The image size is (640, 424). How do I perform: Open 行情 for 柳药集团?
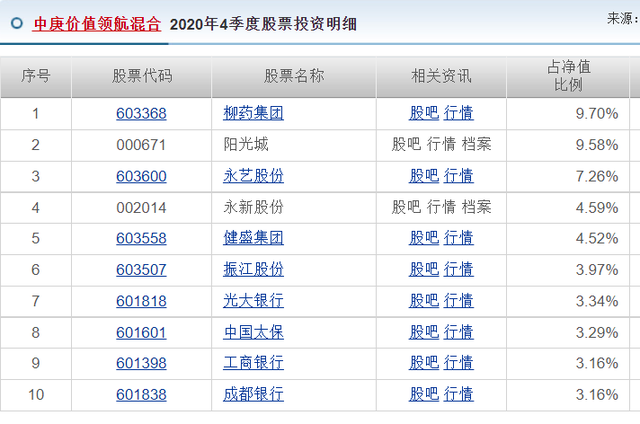[458, 113]
